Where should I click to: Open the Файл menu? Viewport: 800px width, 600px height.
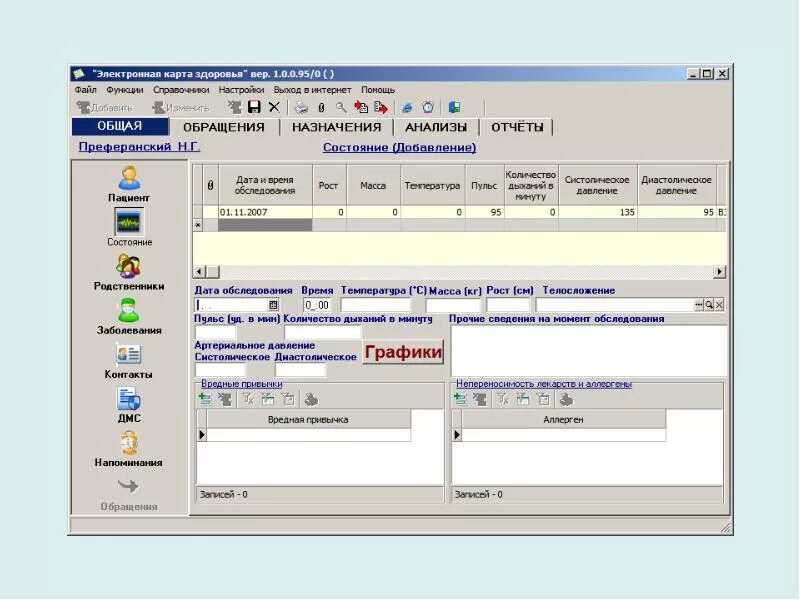[85, 90]
